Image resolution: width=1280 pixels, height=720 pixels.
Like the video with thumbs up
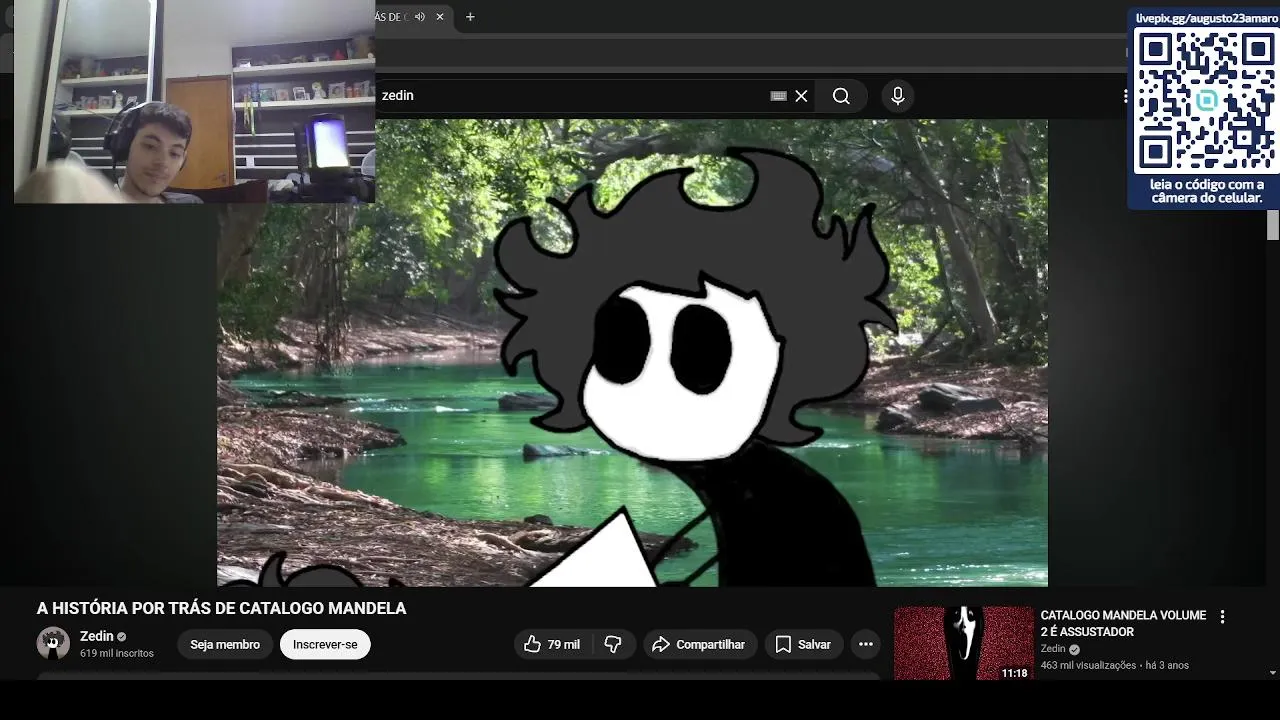(x=553, y=645)
